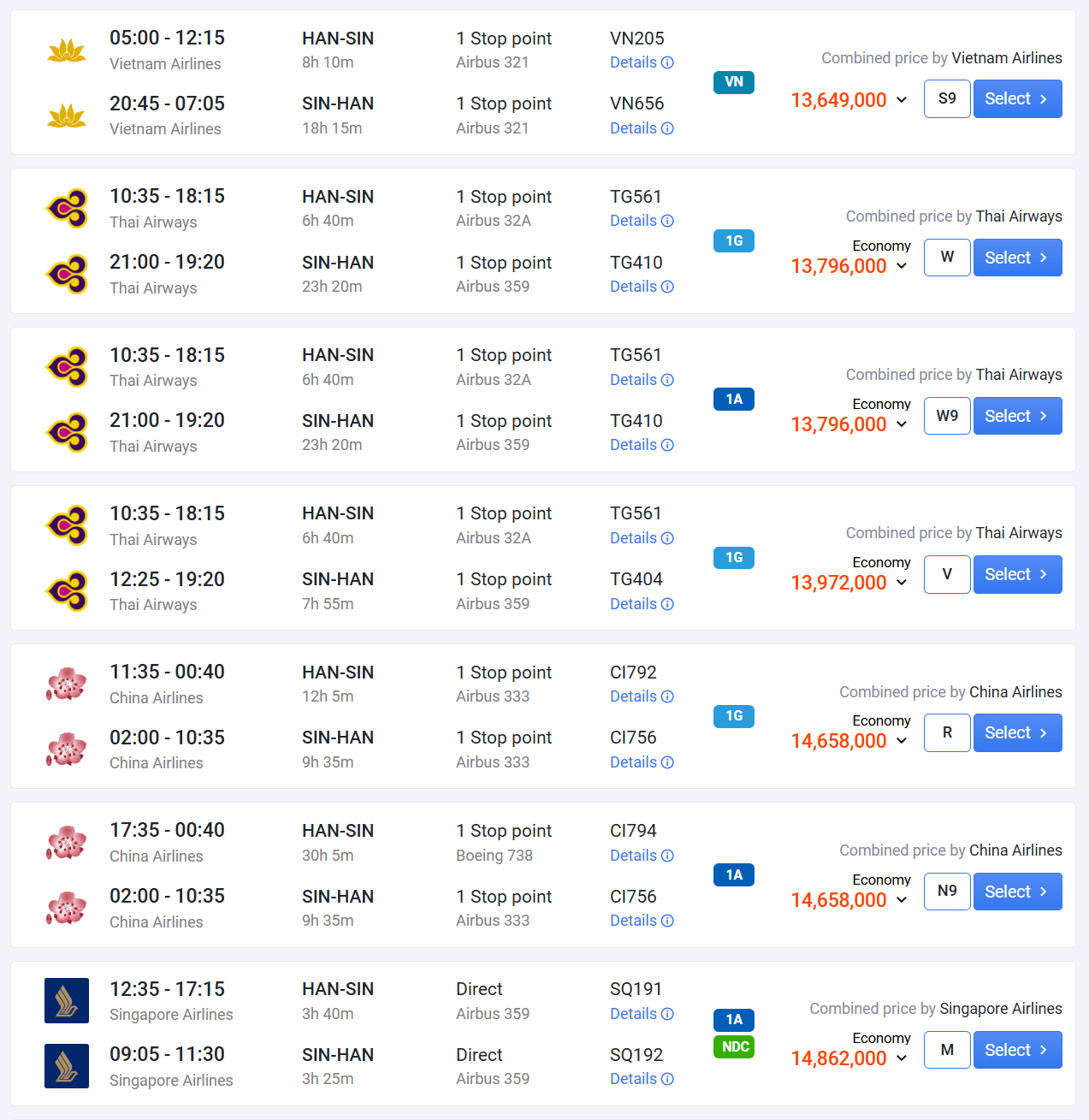Pick fare class N9 for China Airlines
Viewport: 1089px width, 1120px height.
click(947, 892)
